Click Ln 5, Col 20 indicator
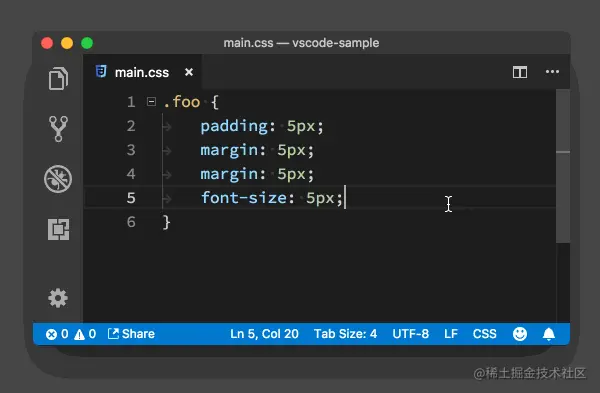This screenshot has width=600, height=393. coord(264,334)
